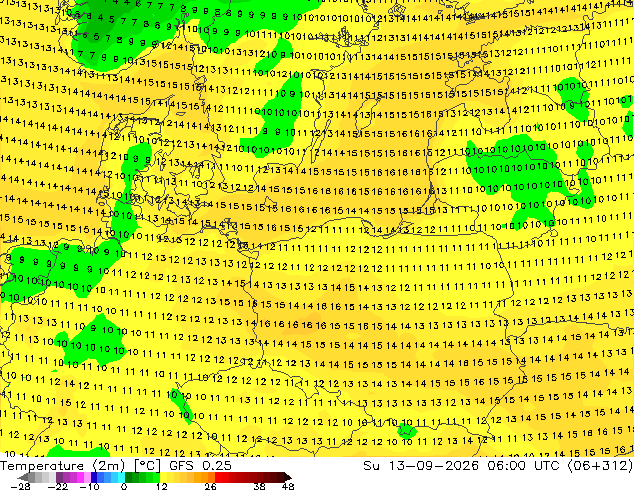The image size is (634, 490).
Task: Click the left gray arrow of the color scale
Action: (23, 477)
